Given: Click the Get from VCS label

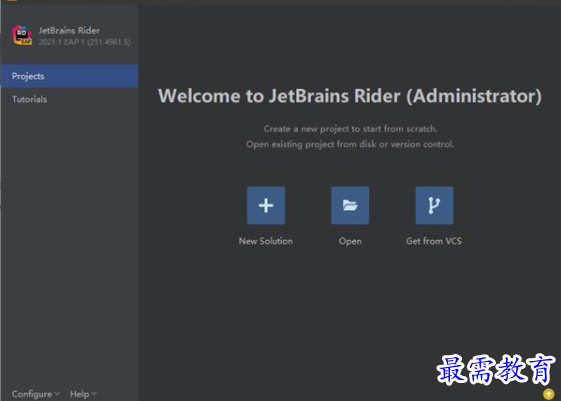Looking at the screenshot, I should [x=434, y=241].
